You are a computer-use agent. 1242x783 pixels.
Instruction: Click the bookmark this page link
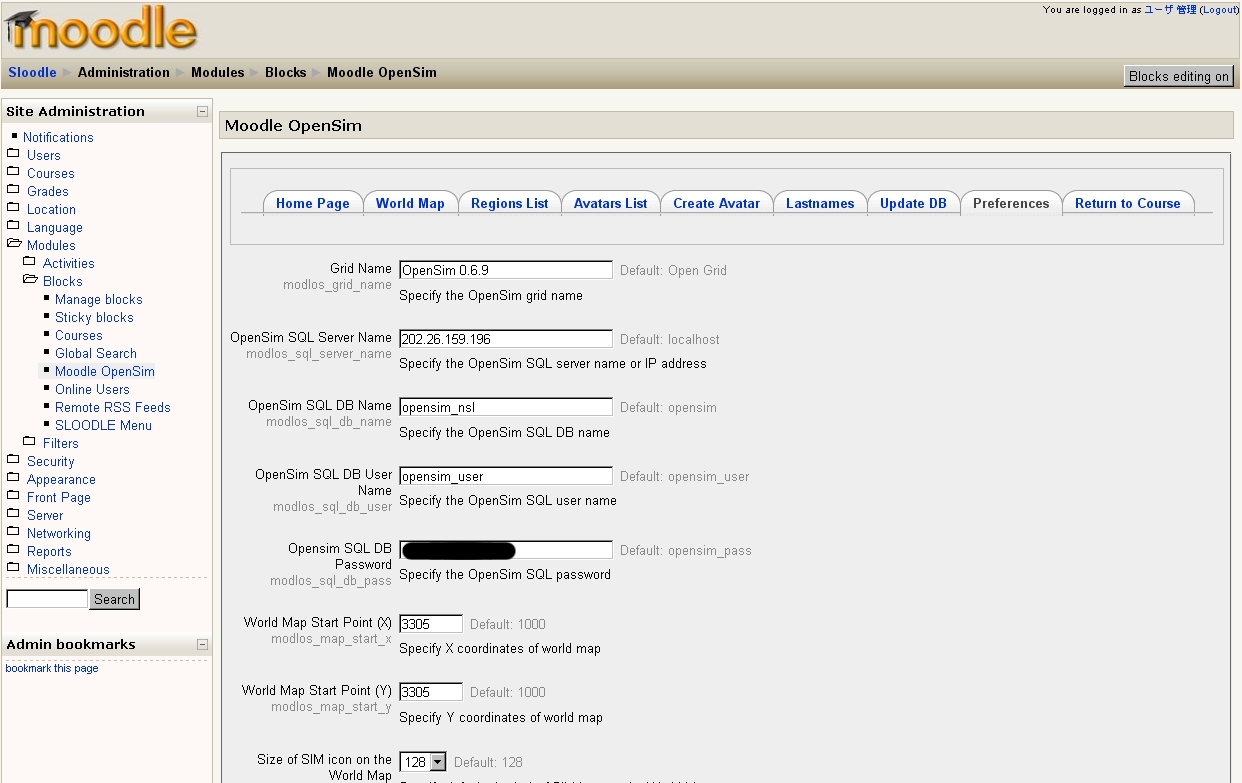[52, 668]
